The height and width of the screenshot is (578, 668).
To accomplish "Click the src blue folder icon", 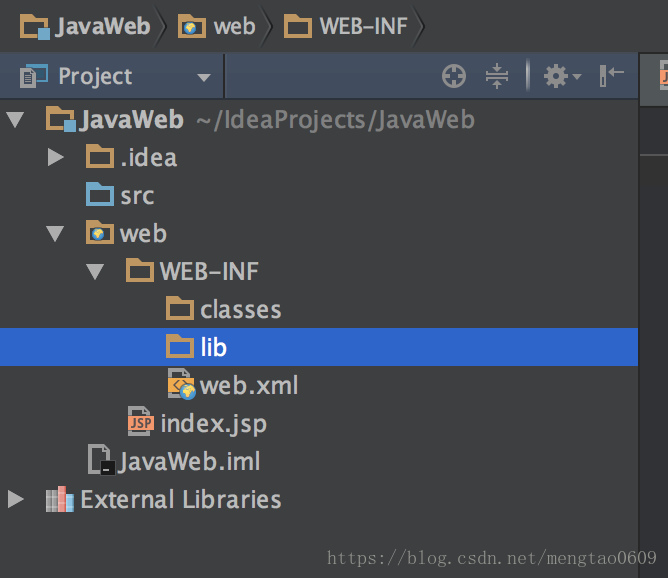I will pyautogui.click(x=100, y=194).
